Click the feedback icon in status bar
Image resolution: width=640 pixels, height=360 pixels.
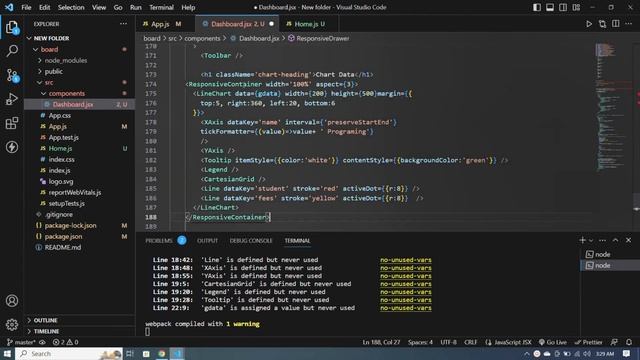[614, 342]
